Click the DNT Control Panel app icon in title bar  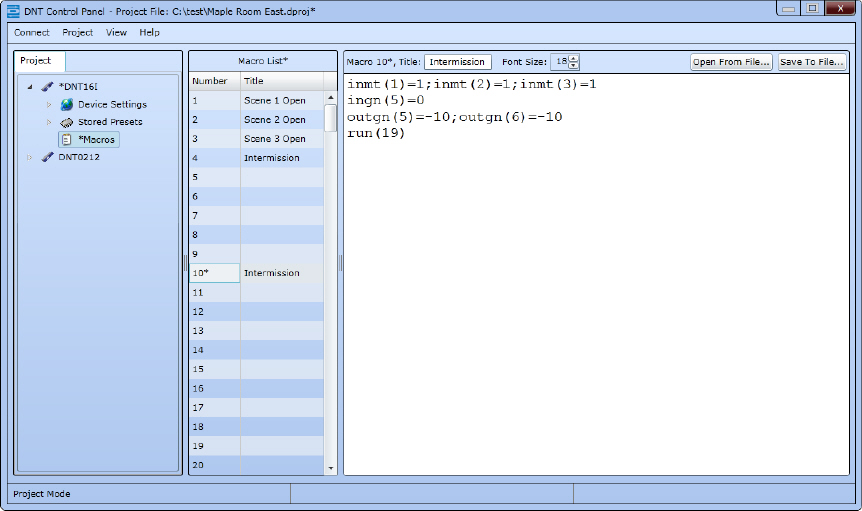point(13,11)
